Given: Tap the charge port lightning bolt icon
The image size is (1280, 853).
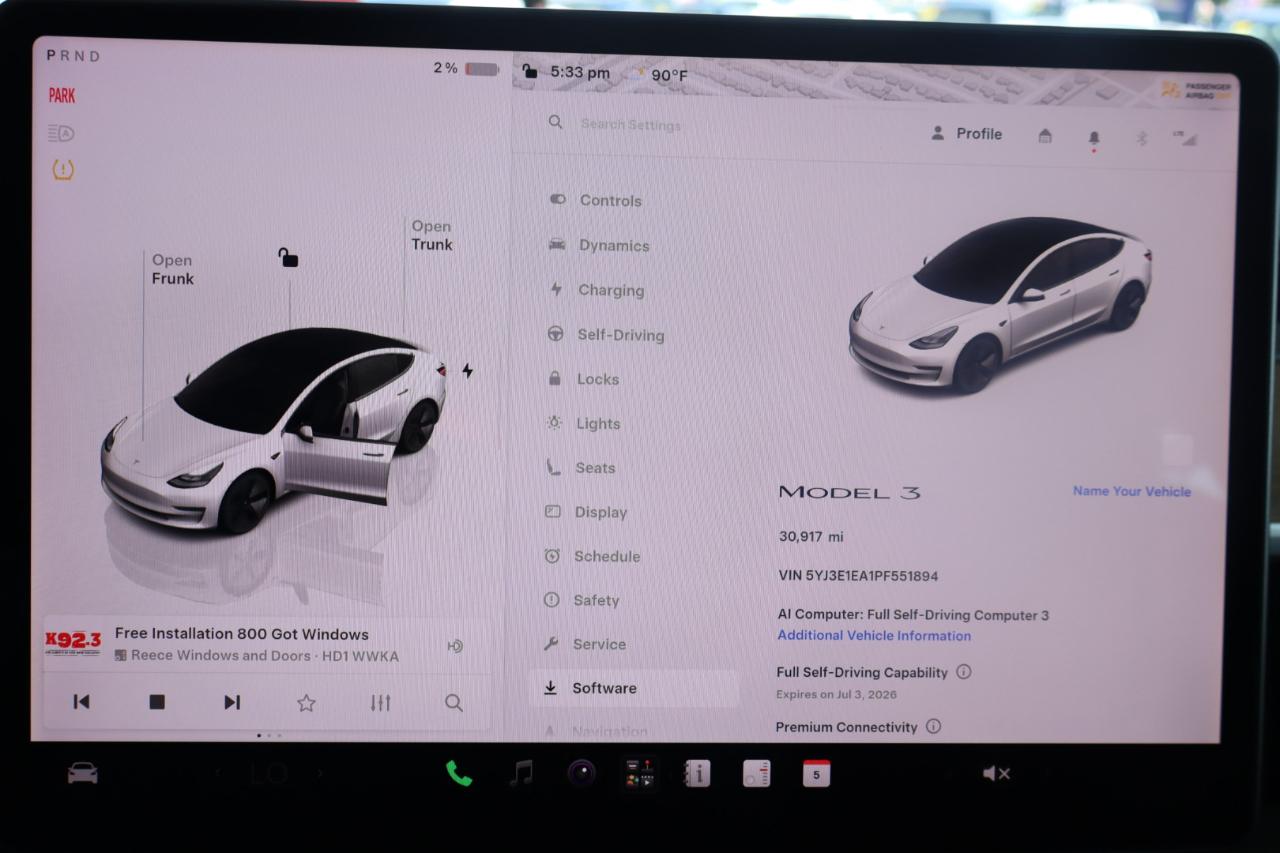Looking at the screenshot, I should click(467, 371).
